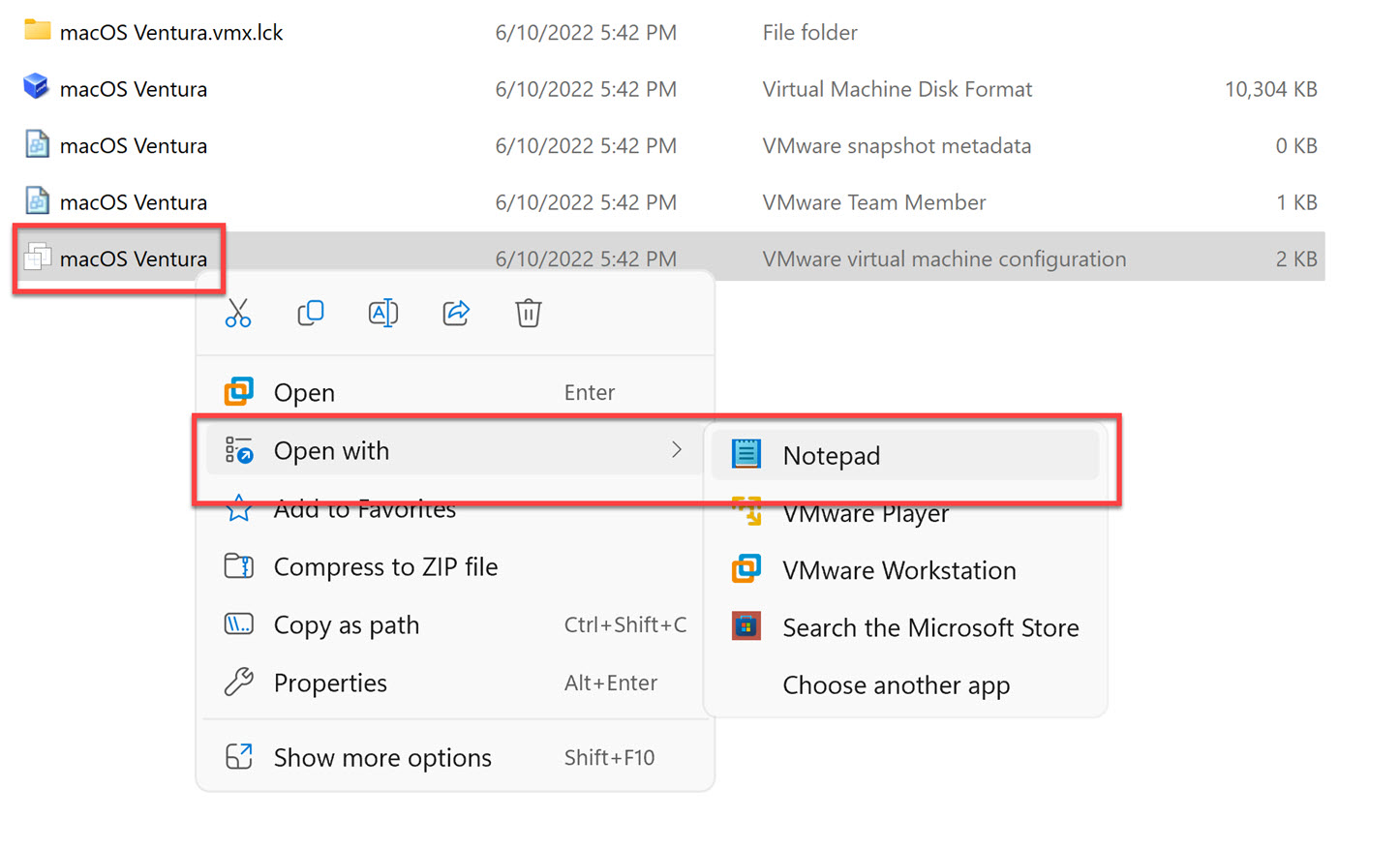Click the VMware Player icon
This screenshot has height=850, width=1400.
(746, 512)
